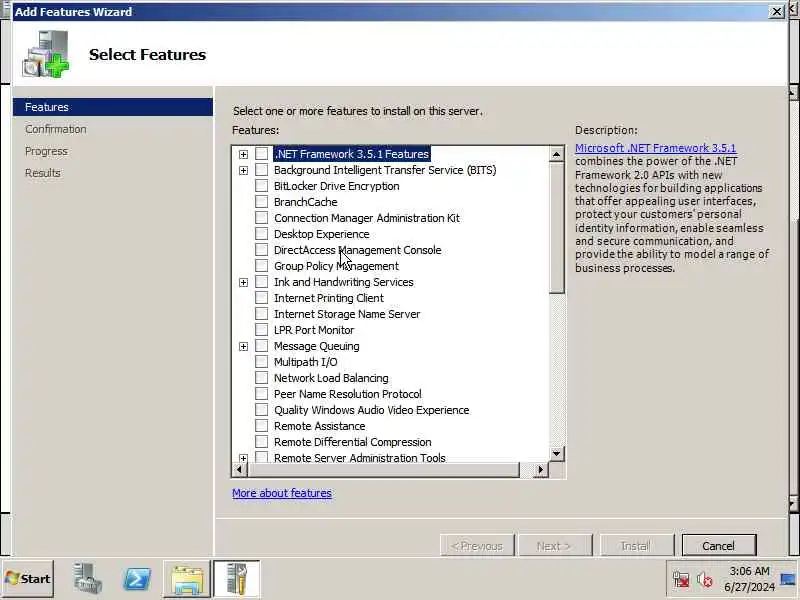Image resolution: width=800 pixels, height=600 pixels.
Task: Check the .NET Framework 3.5.1 Features box
Action: click(x=261, y=154)
